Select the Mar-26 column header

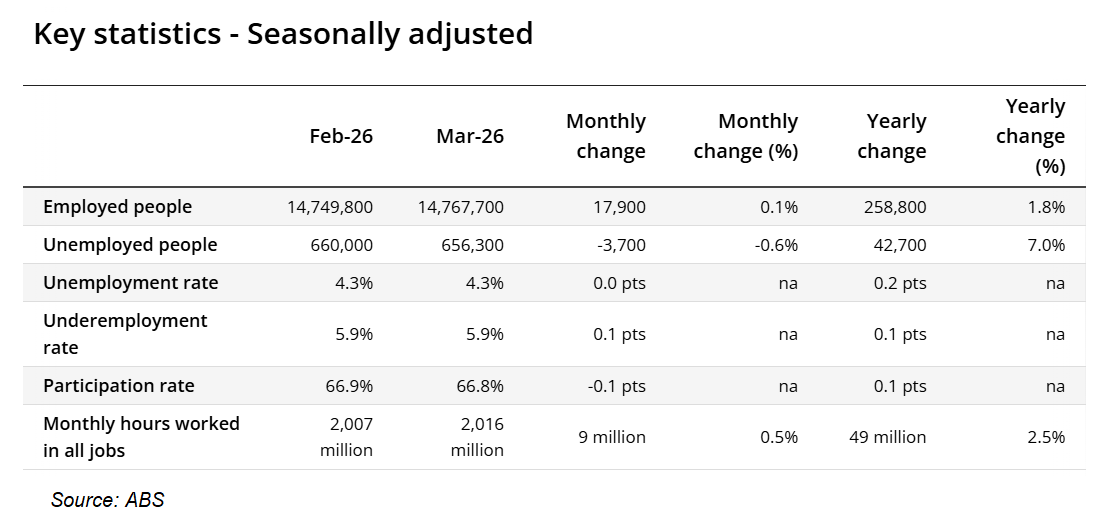click(x=470, y=136)
